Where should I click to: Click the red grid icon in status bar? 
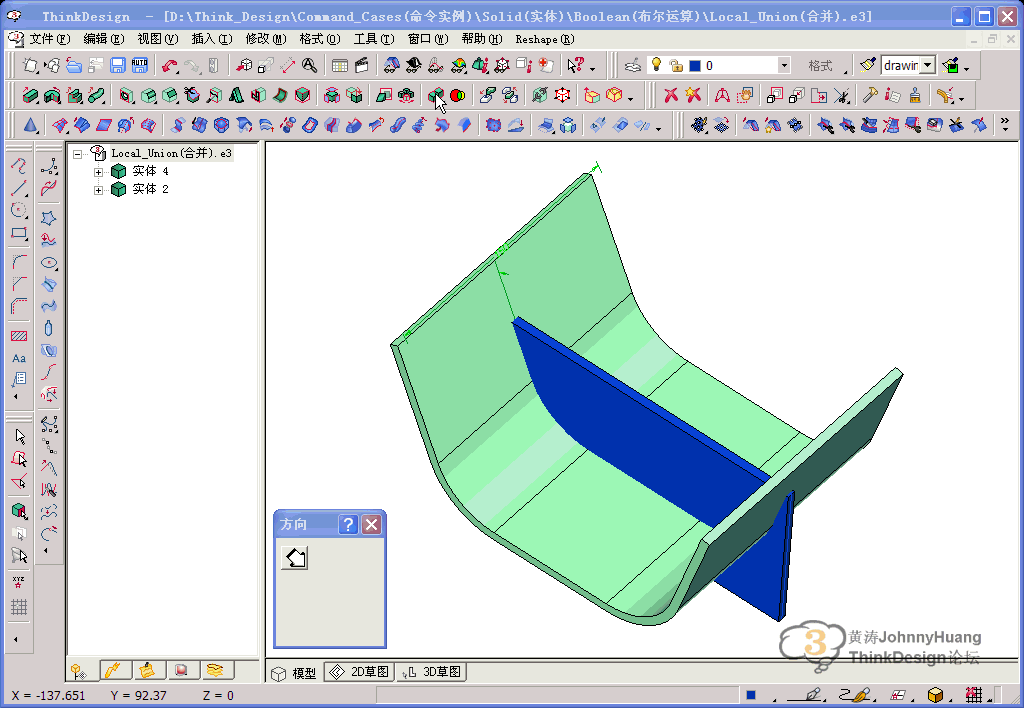pos(973,695)
